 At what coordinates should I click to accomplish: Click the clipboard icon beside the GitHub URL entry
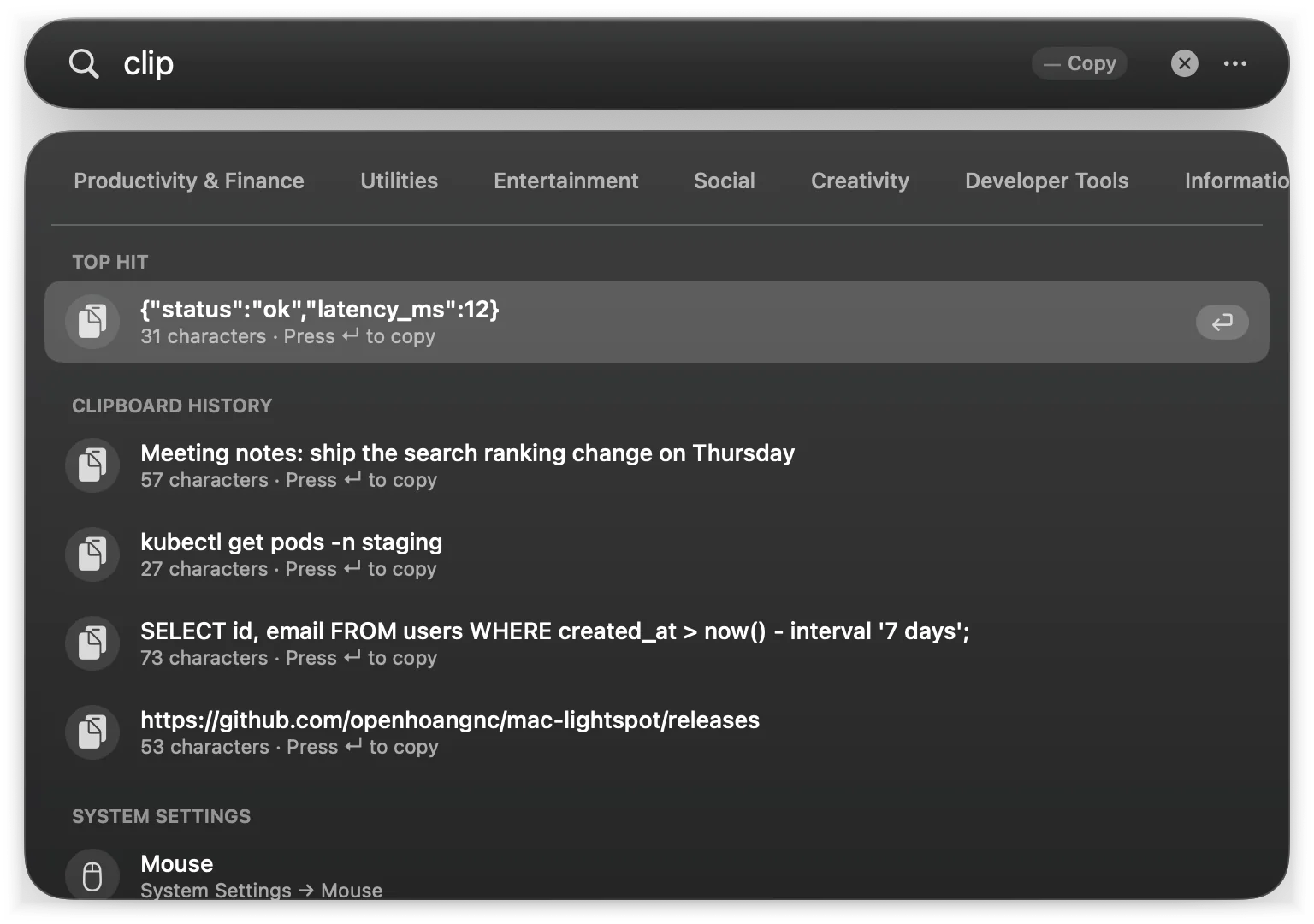pos(92,732)
